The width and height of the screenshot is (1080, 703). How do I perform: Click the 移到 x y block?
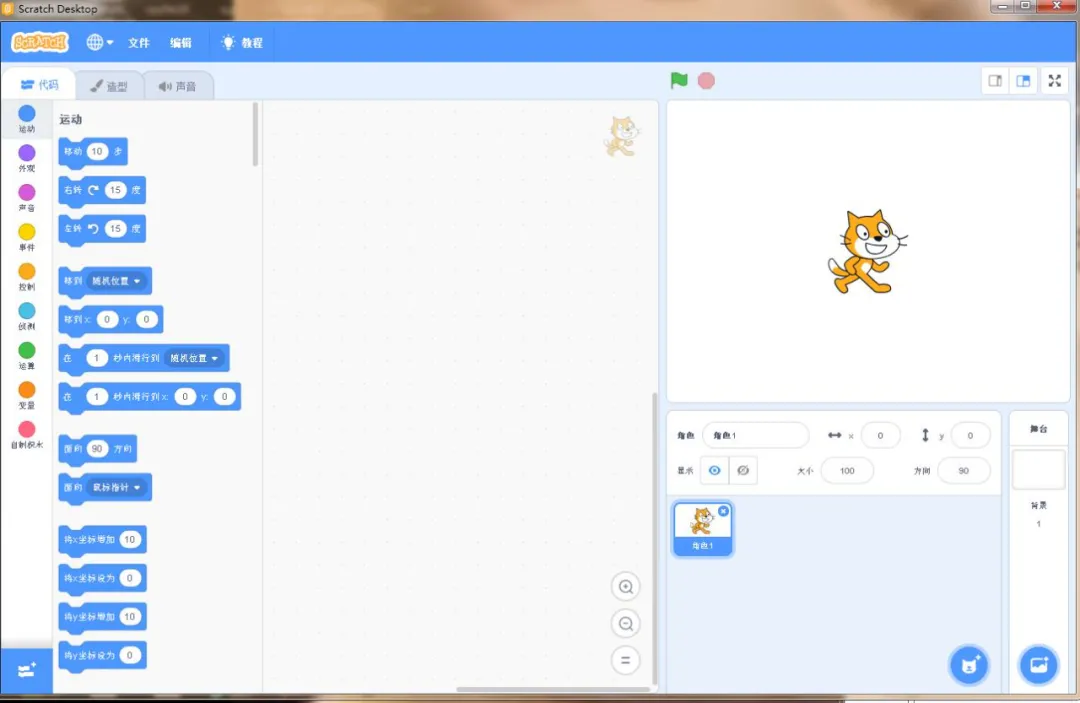[111, 319]
